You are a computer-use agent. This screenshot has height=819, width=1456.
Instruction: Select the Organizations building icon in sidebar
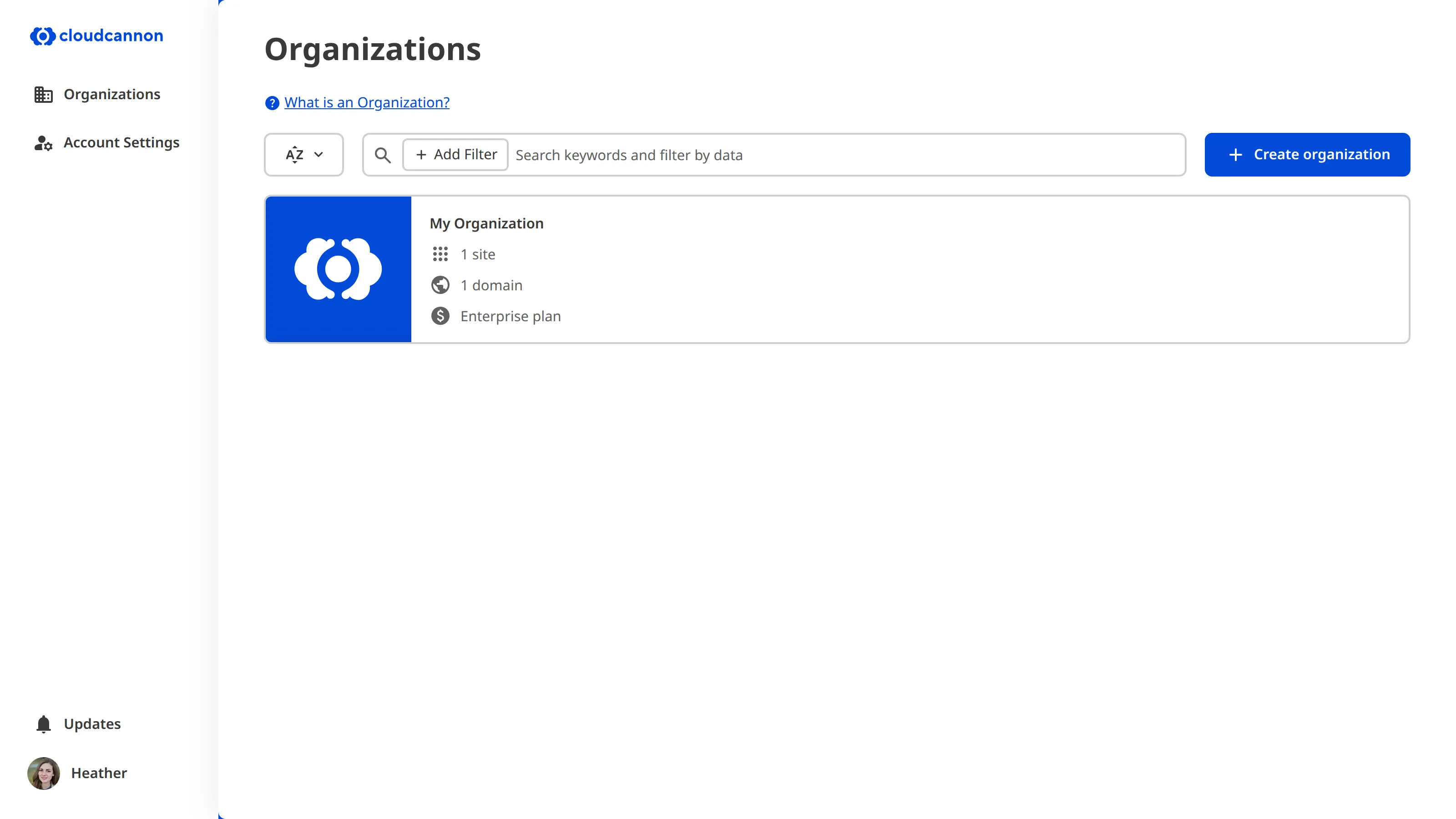pyautogui.click(x=43, y=94)
